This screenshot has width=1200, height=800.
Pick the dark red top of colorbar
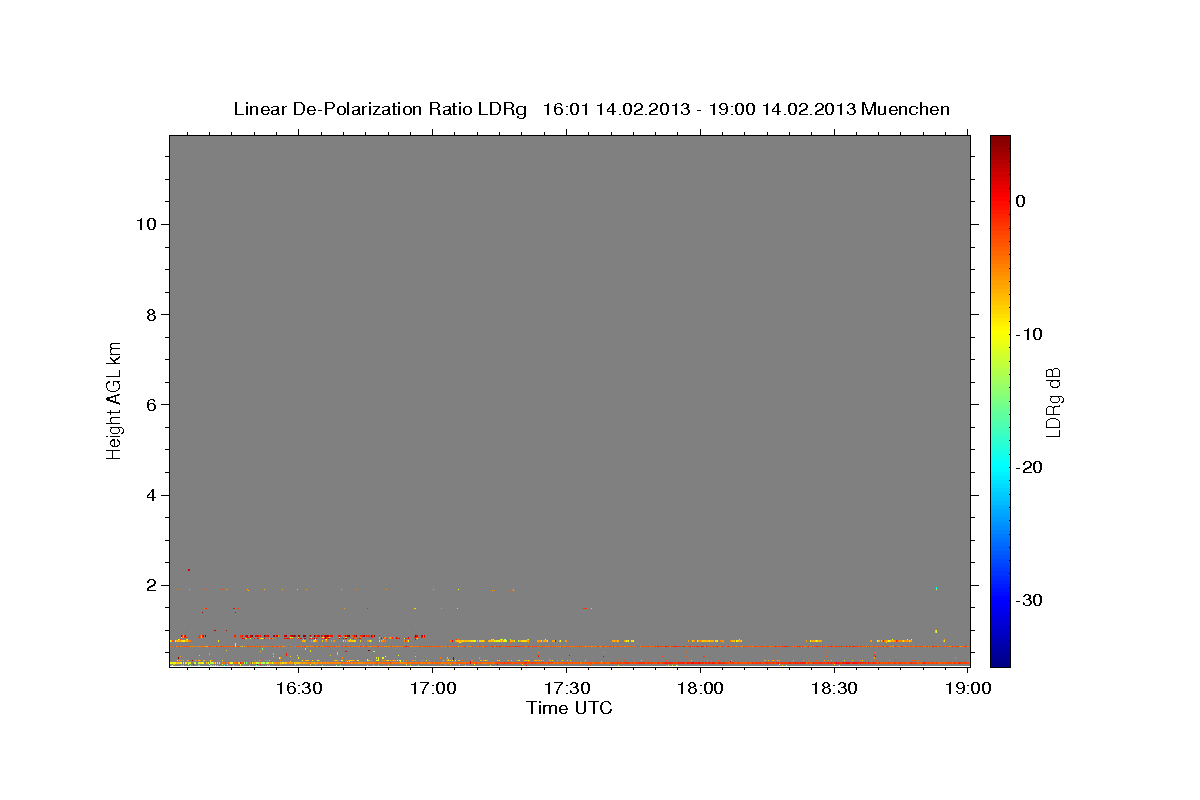coord(1000,142)
